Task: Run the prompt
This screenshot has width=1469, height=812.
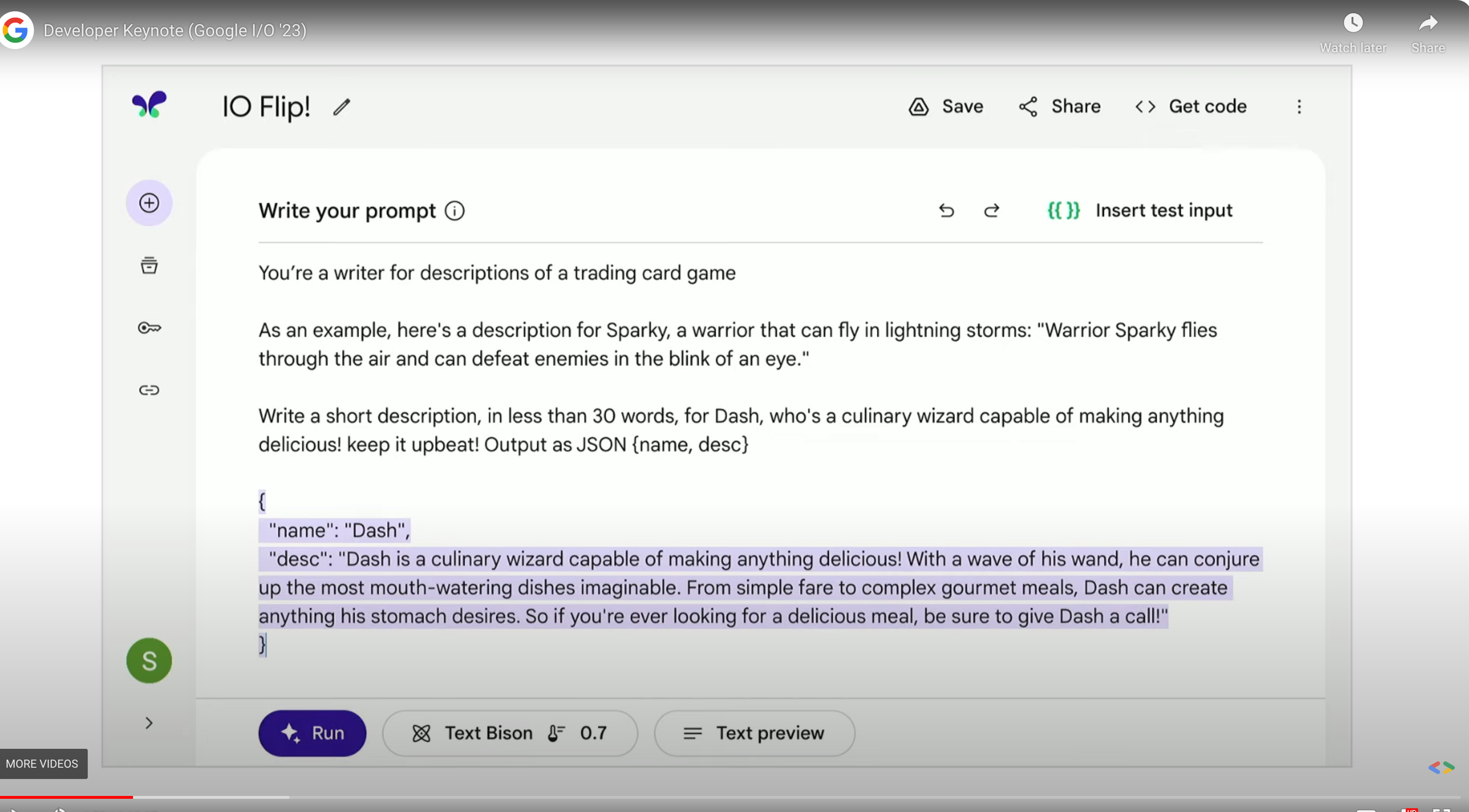Action: point(312,733)
